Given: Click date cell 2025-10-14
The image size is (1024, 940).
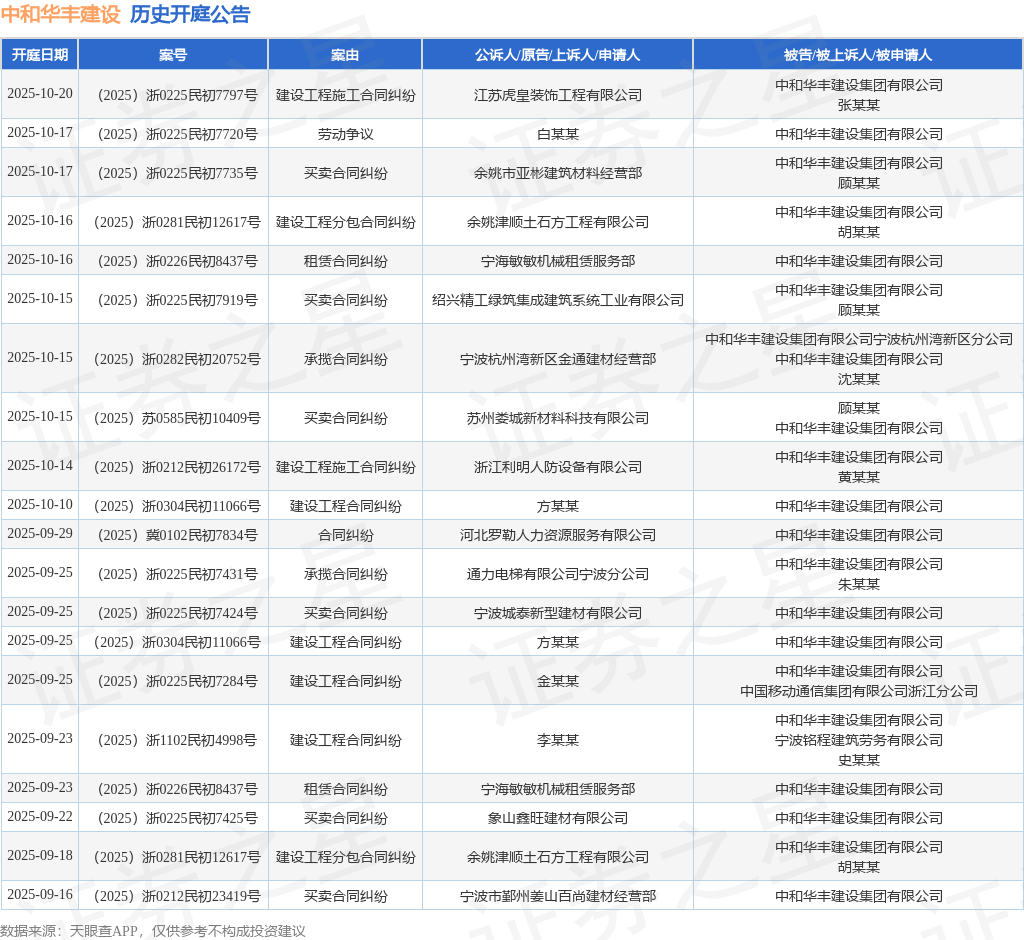Looking at the screenshot, I should (40, 465).
